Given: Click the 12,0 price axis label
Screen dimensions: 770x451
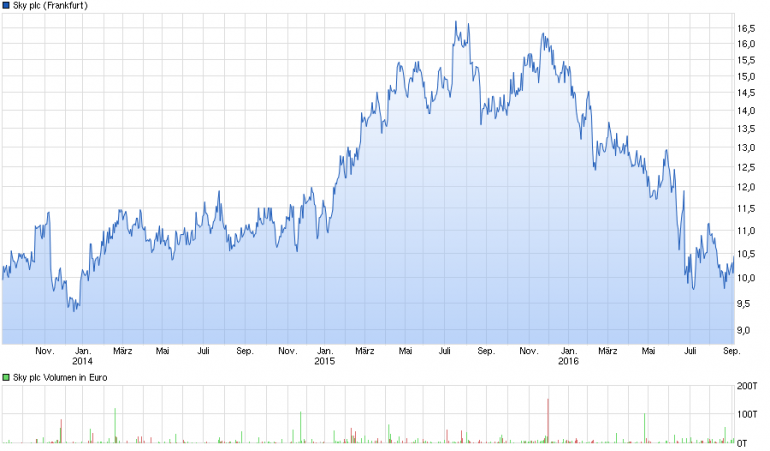Looking at the screenshot, I should click(746, 187).
